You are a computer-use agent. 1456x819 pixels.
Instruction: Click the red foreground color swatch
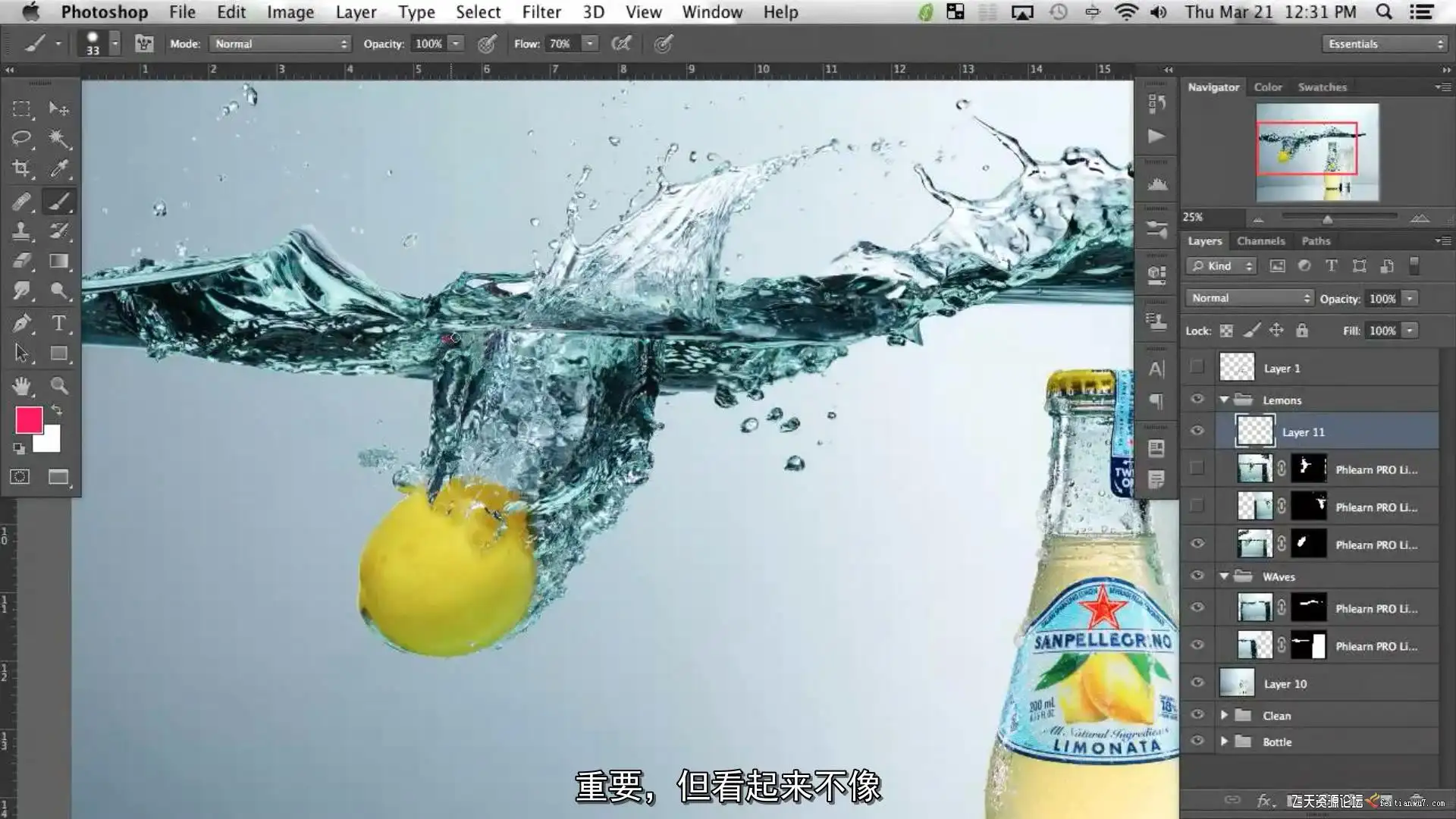point(29,420)
